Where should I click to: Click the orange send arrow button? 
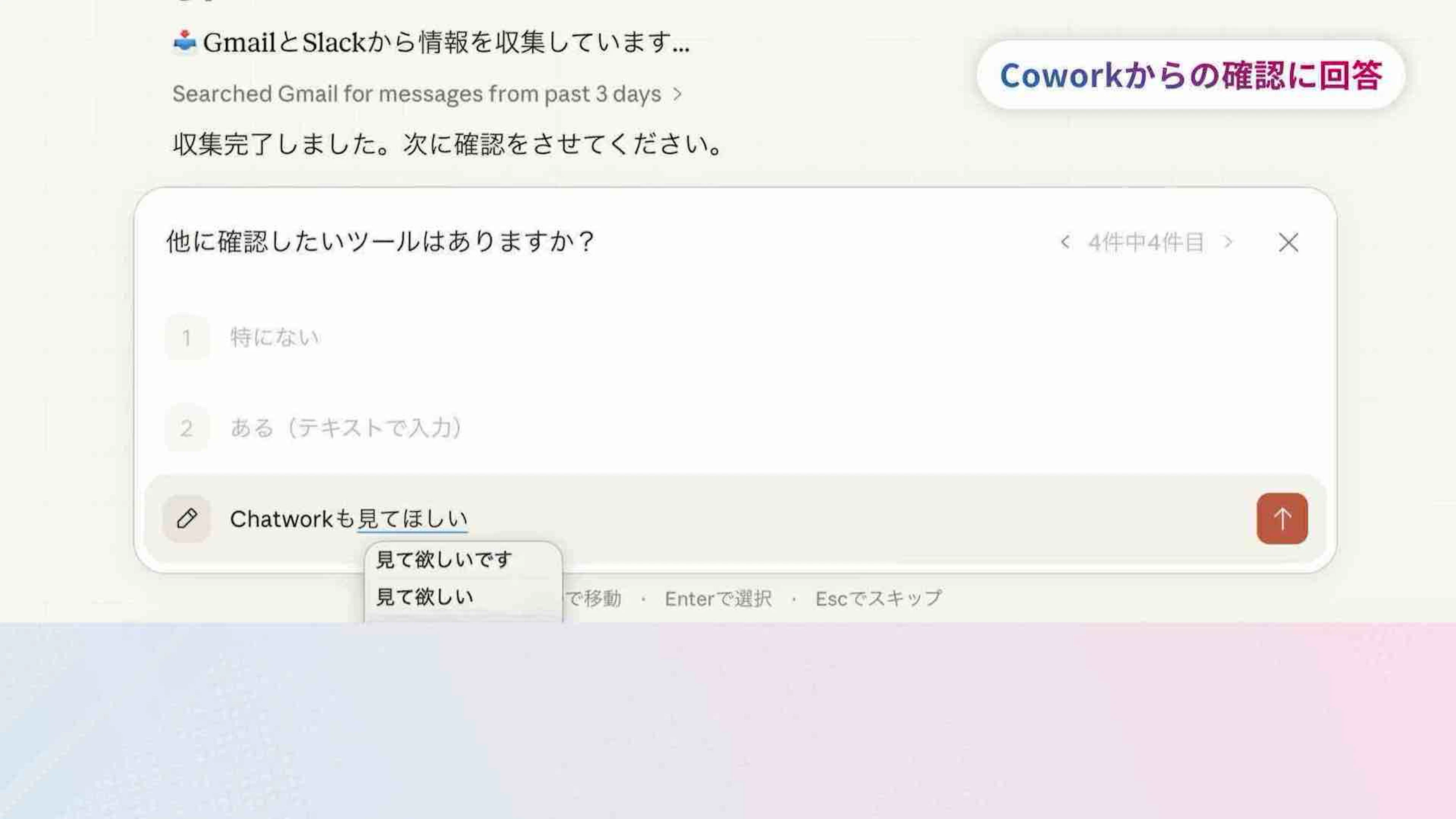pyautogui.click(x=1282, y=518)
